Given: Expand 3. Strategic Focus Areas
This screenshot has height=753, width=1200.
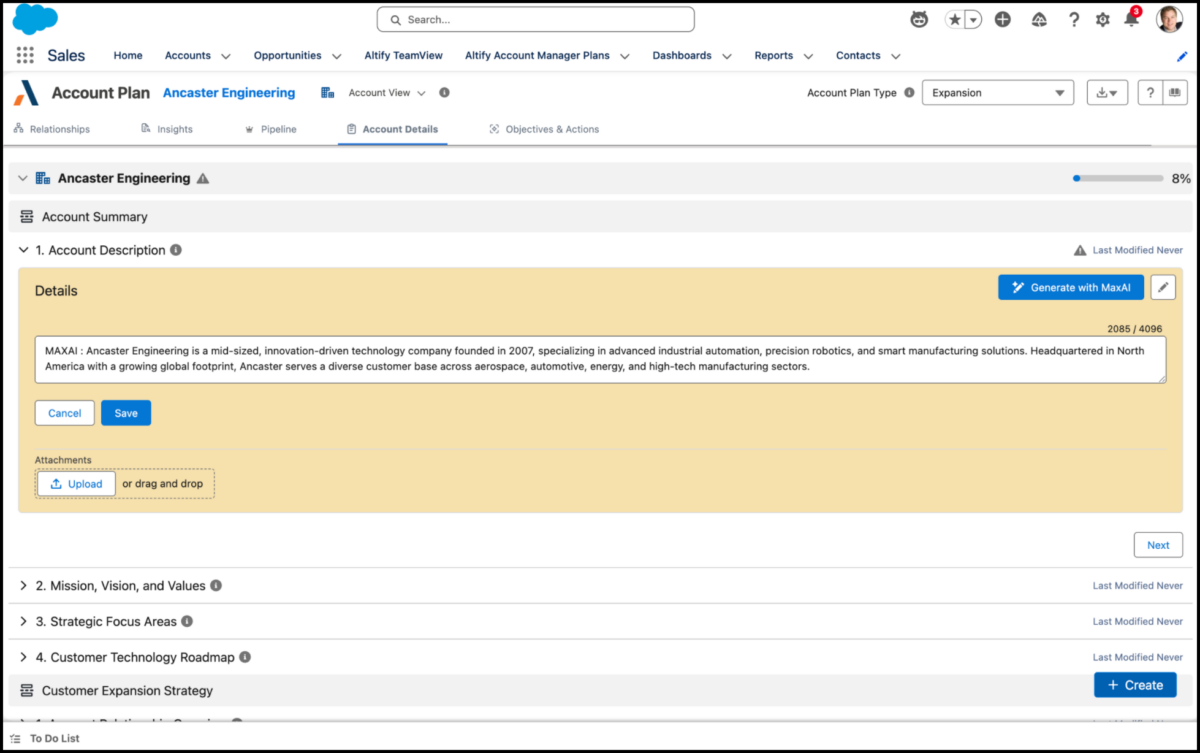Looking at the screenshot, I should coord(24,622).
